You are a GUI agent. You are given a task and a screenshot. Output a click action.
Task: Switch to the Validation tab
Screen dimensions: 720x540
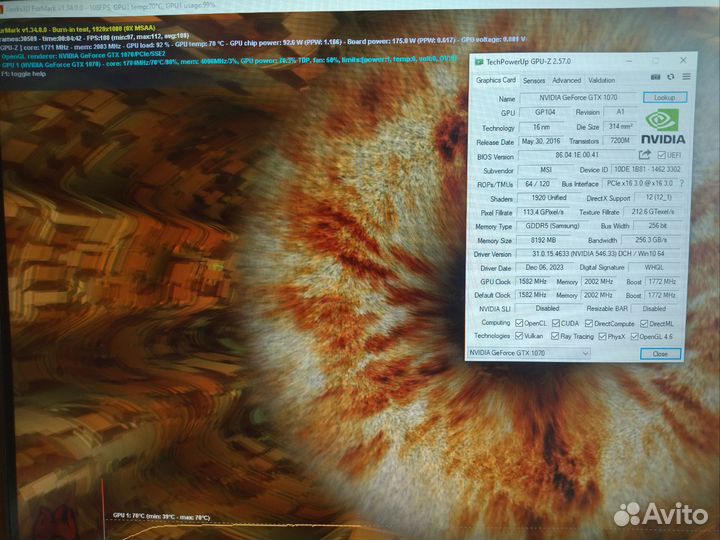(601, 80)
